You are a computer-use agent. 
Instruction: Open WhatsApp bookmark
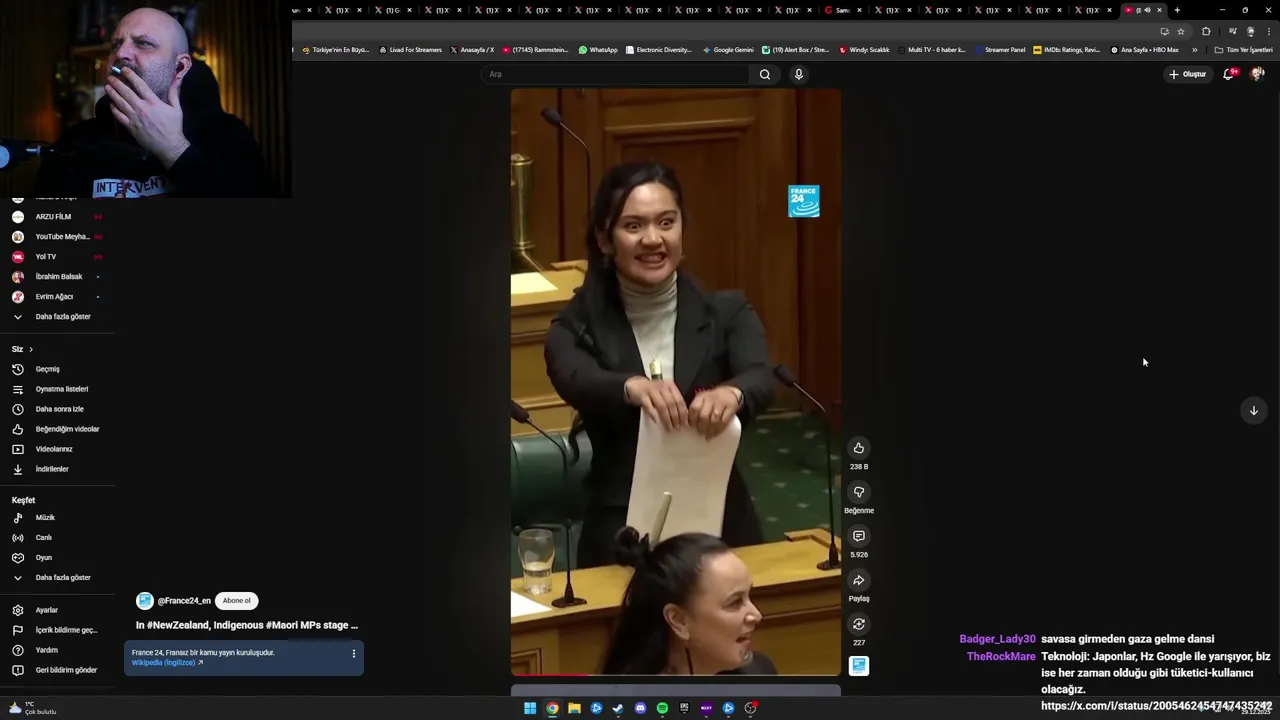[598, 50]
